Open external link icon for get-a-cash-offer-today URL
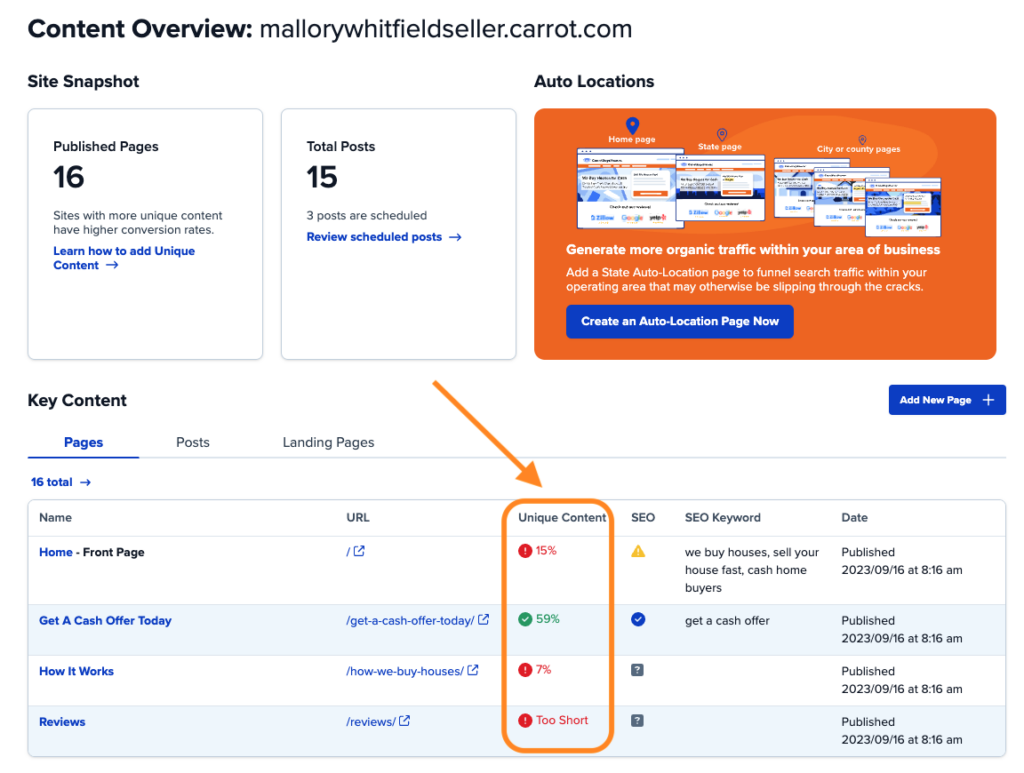 click(483, 620)
